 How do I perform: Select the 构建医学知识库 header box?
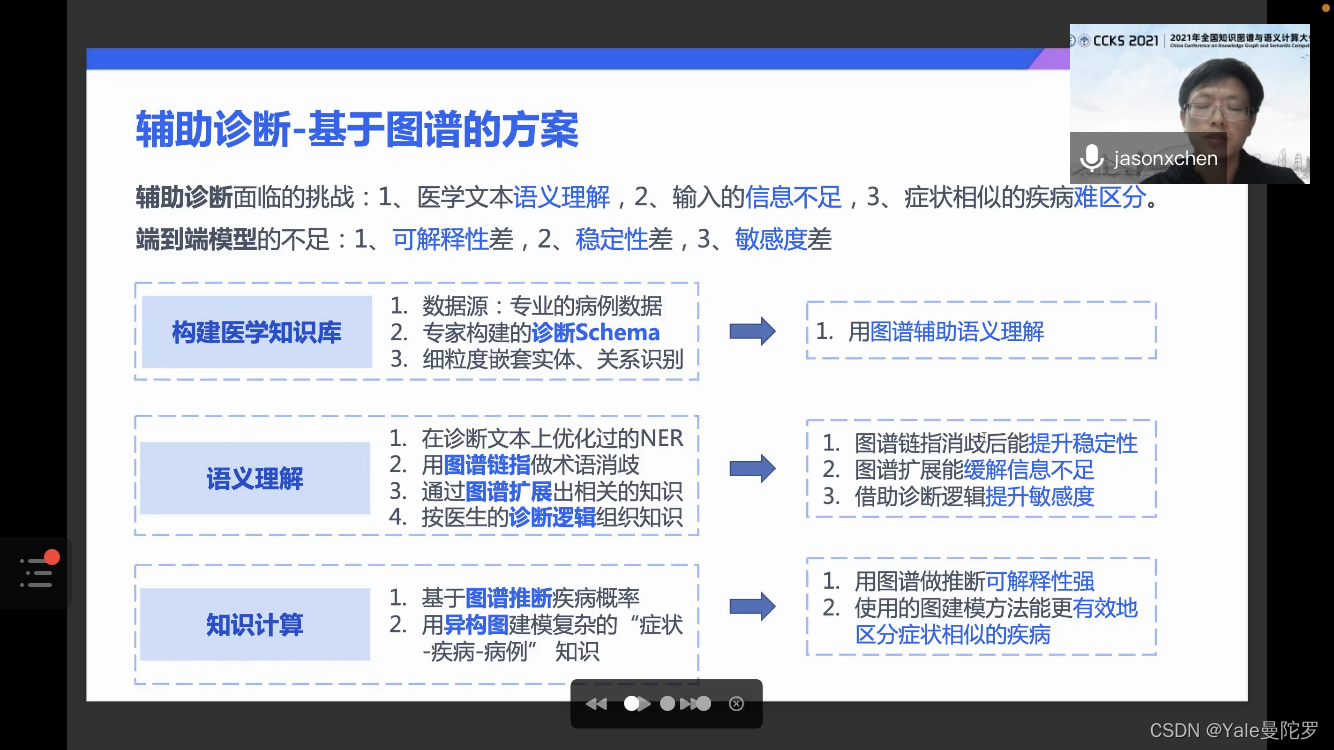point(254,331)
